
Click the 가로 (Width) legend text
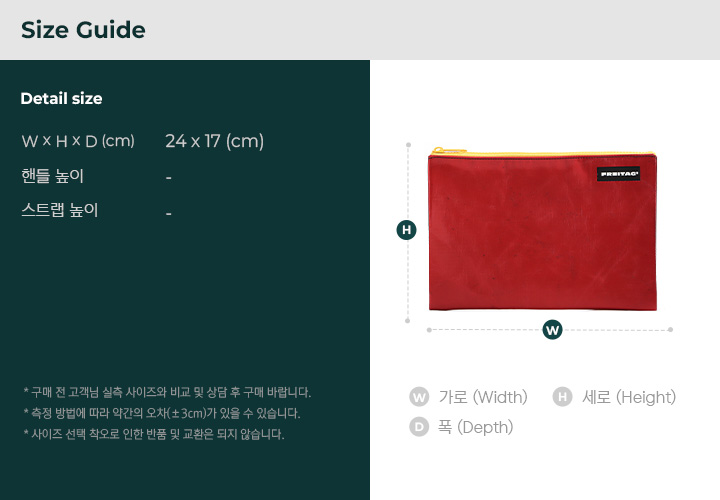click(483, 397)
